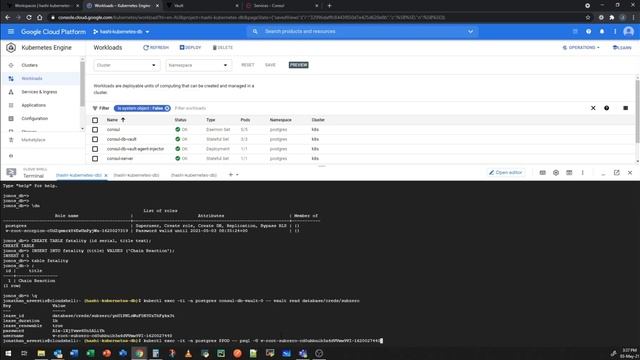Viewport: 640px width, 360px height.
Task: Open File Explorer from the taskbar
Action: point(41,353)
